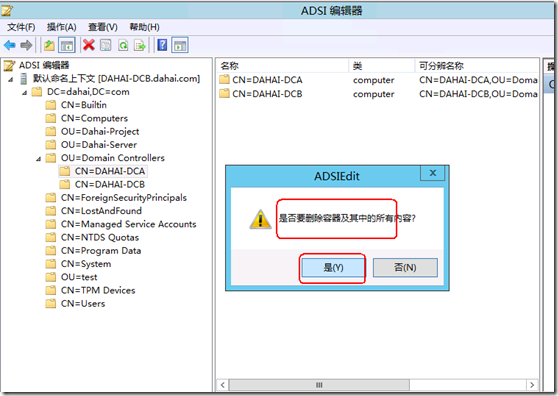Click the scrollbar left arrow
This screenshot has height=396, width=558.
coord(223,385)
